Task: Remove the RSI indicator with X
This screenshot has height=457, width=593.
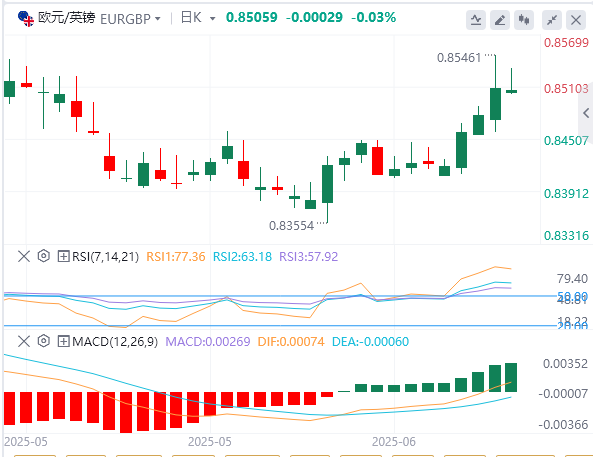Action: coord(24,256)
